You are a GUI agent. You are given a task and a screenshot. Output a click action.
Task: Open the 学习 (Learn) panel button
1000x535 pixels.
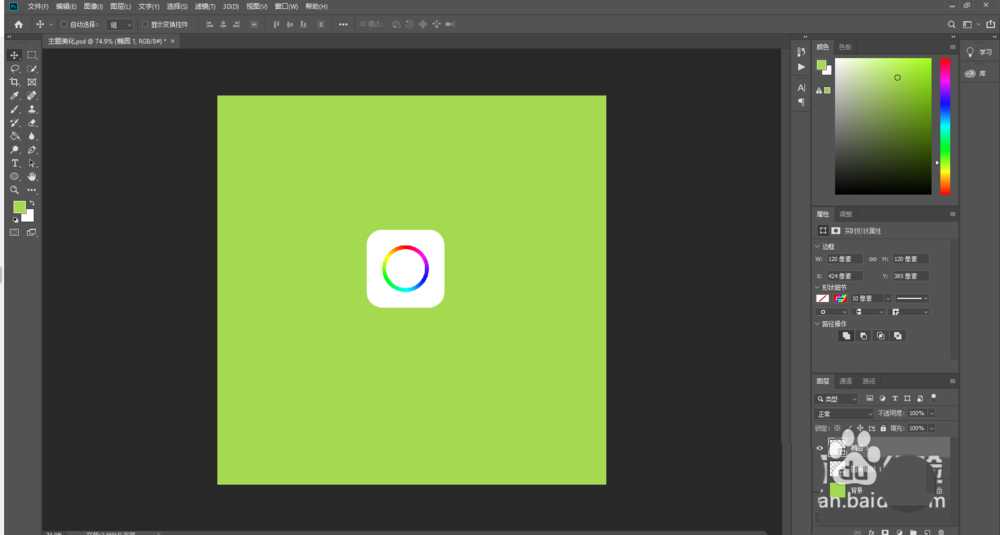[980, 52]
